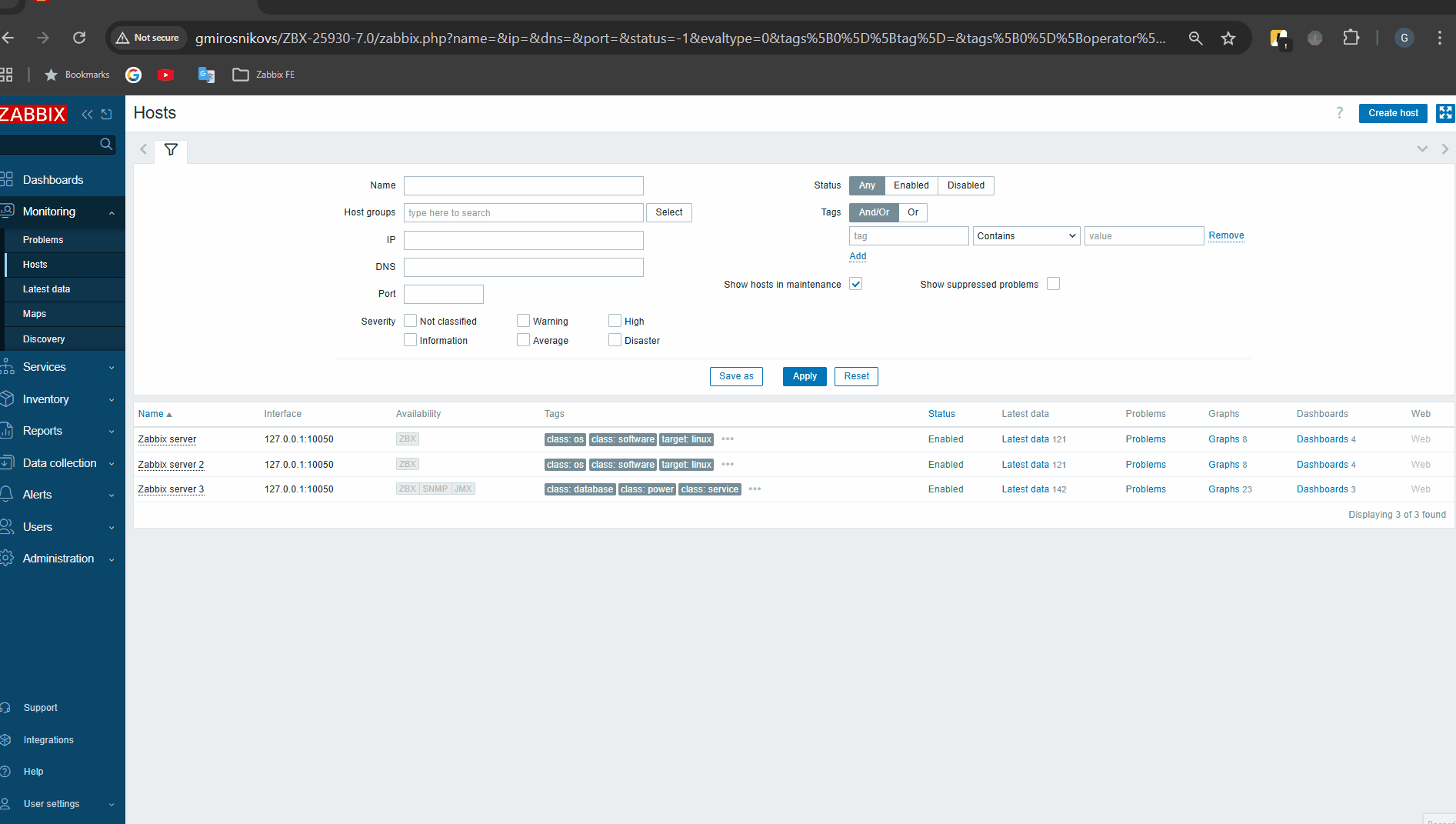Open the Contains tag operator dropdown

pos(1026,236)
